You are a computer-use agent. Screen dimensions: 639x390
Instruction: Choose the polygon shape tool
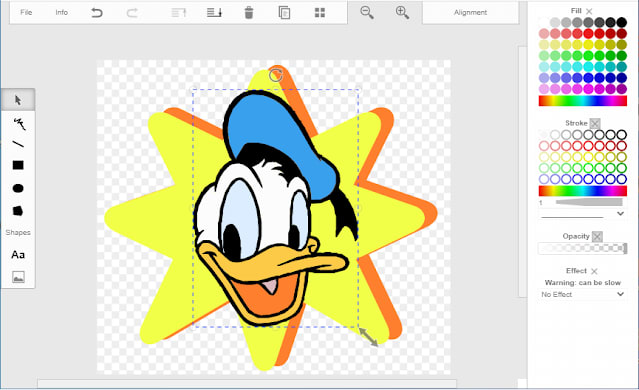click(18, 211)
